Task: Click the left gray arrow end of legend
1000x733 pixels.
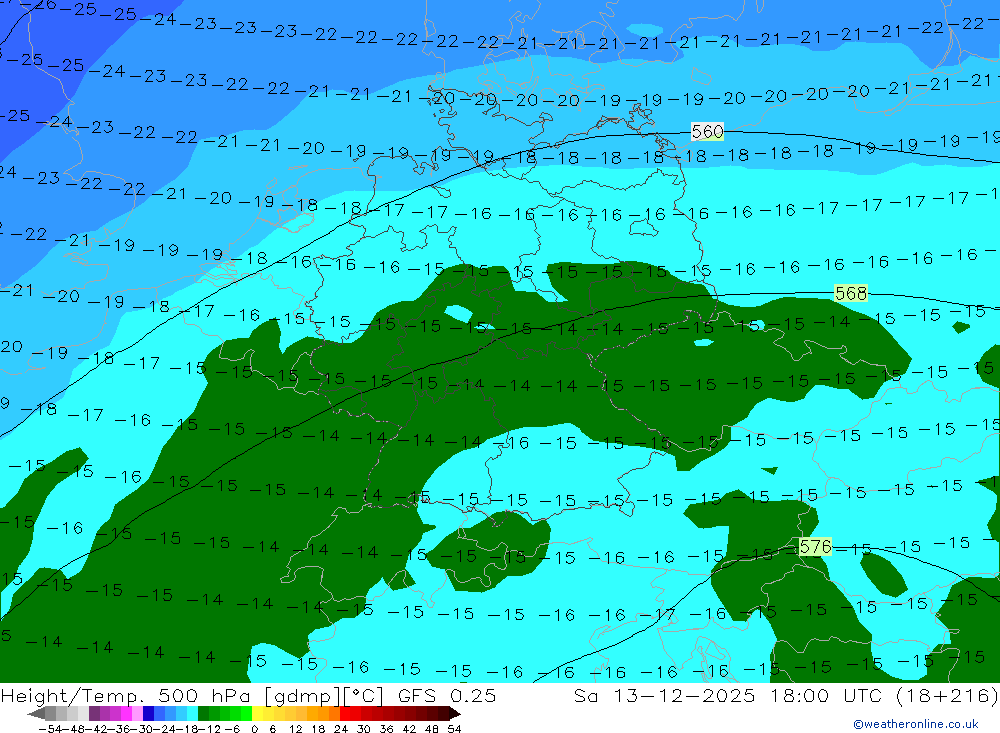Action: (x=36, y=714)
